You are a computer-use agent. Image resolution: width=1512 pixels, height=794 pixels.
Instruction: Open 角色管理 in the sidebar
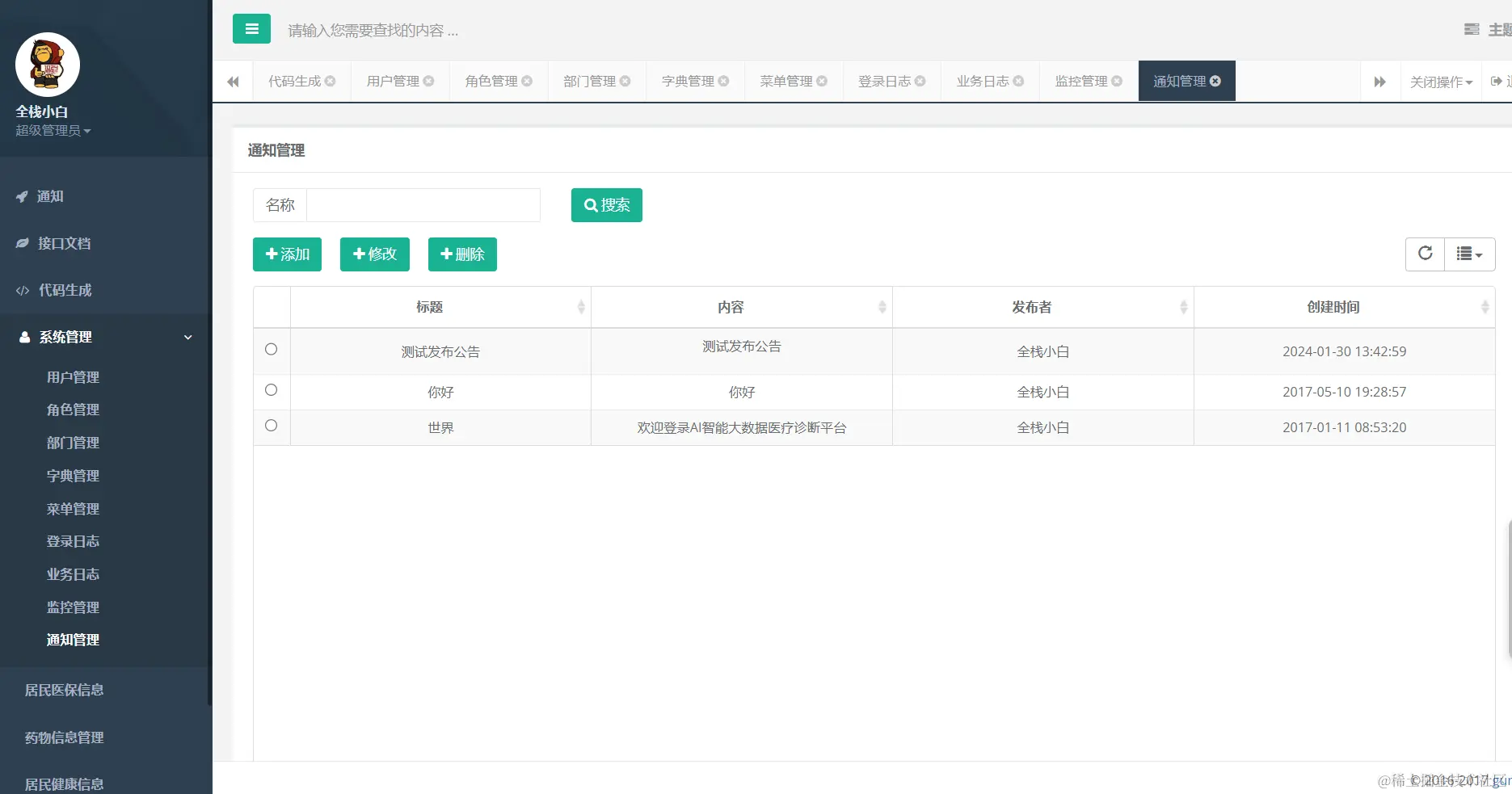click(x=73, y=410)
